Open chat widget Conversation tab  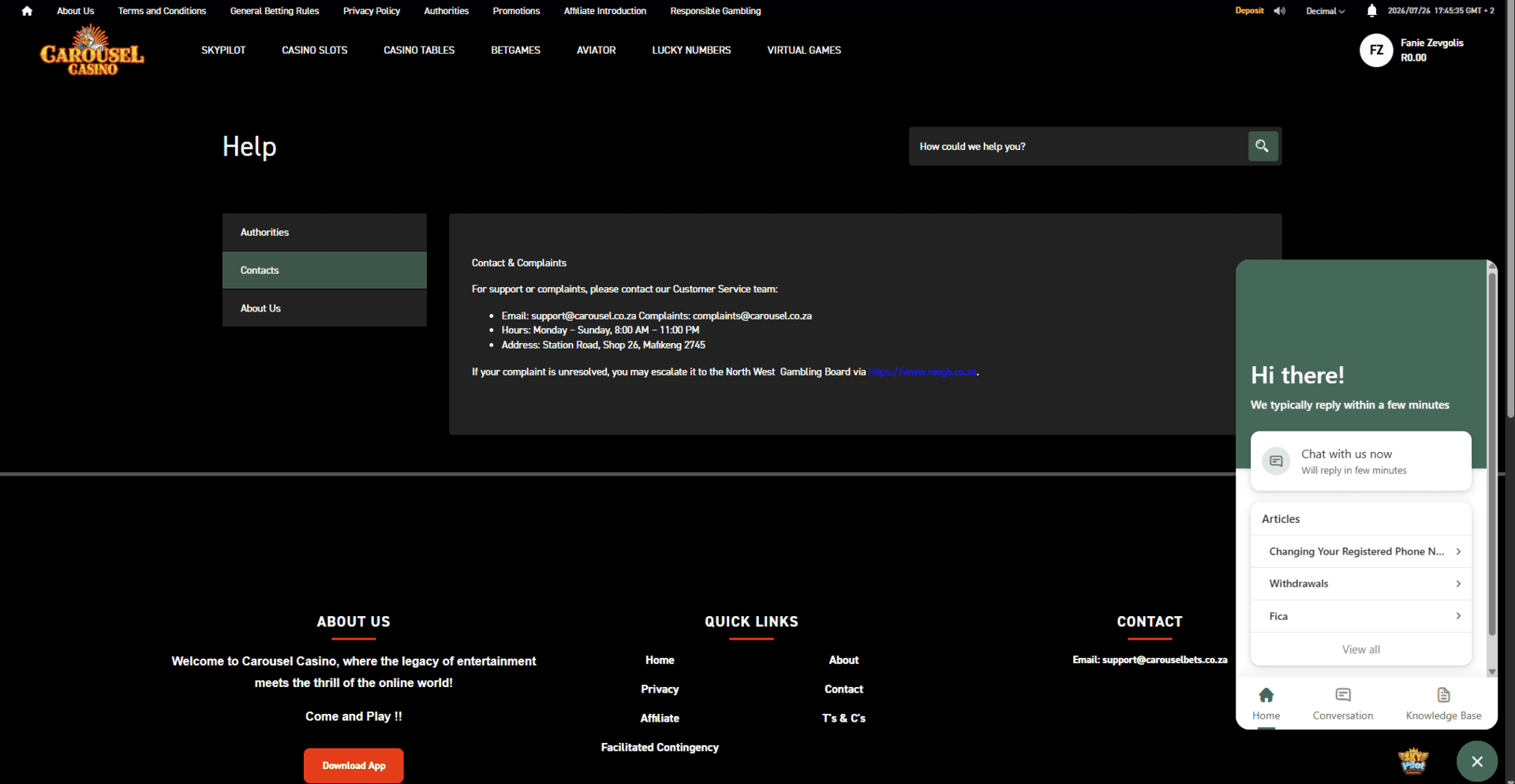[1343, 704]
